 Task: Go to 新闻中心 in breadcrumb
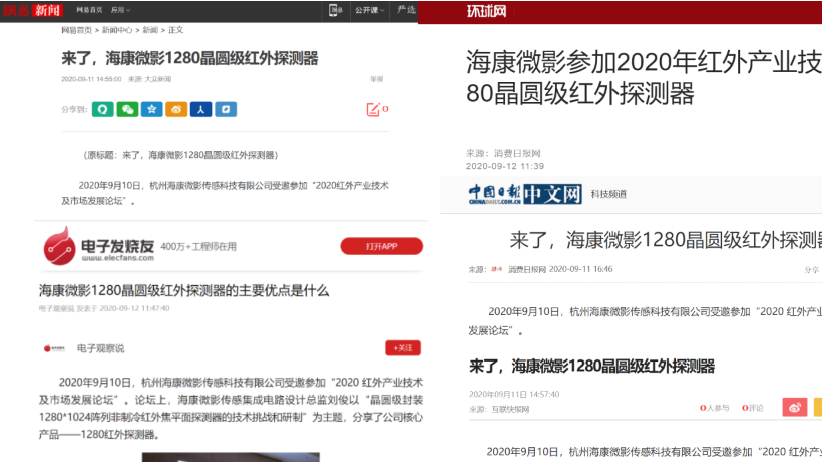click(x=117, y=30)
